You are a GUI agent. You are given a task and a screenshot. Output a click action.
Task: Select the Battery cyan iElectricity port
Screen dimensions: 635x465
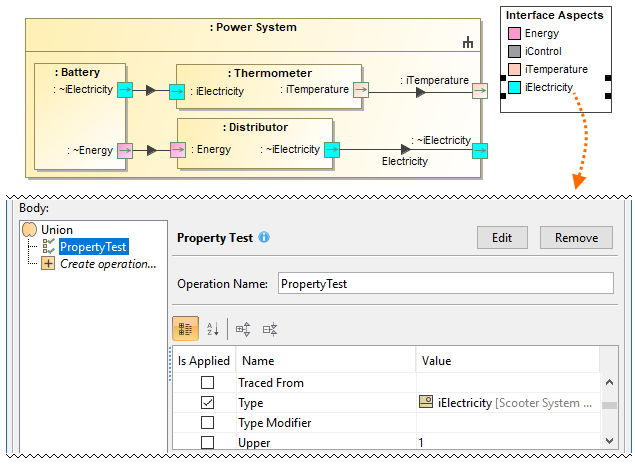pos(125,90)
